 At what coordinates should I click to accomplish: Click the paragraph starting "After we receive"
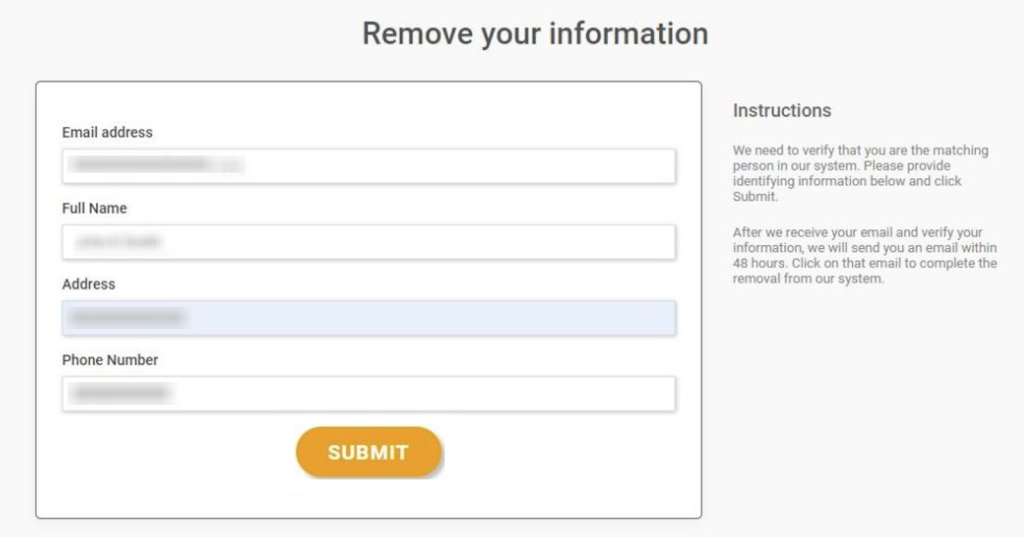864,256
